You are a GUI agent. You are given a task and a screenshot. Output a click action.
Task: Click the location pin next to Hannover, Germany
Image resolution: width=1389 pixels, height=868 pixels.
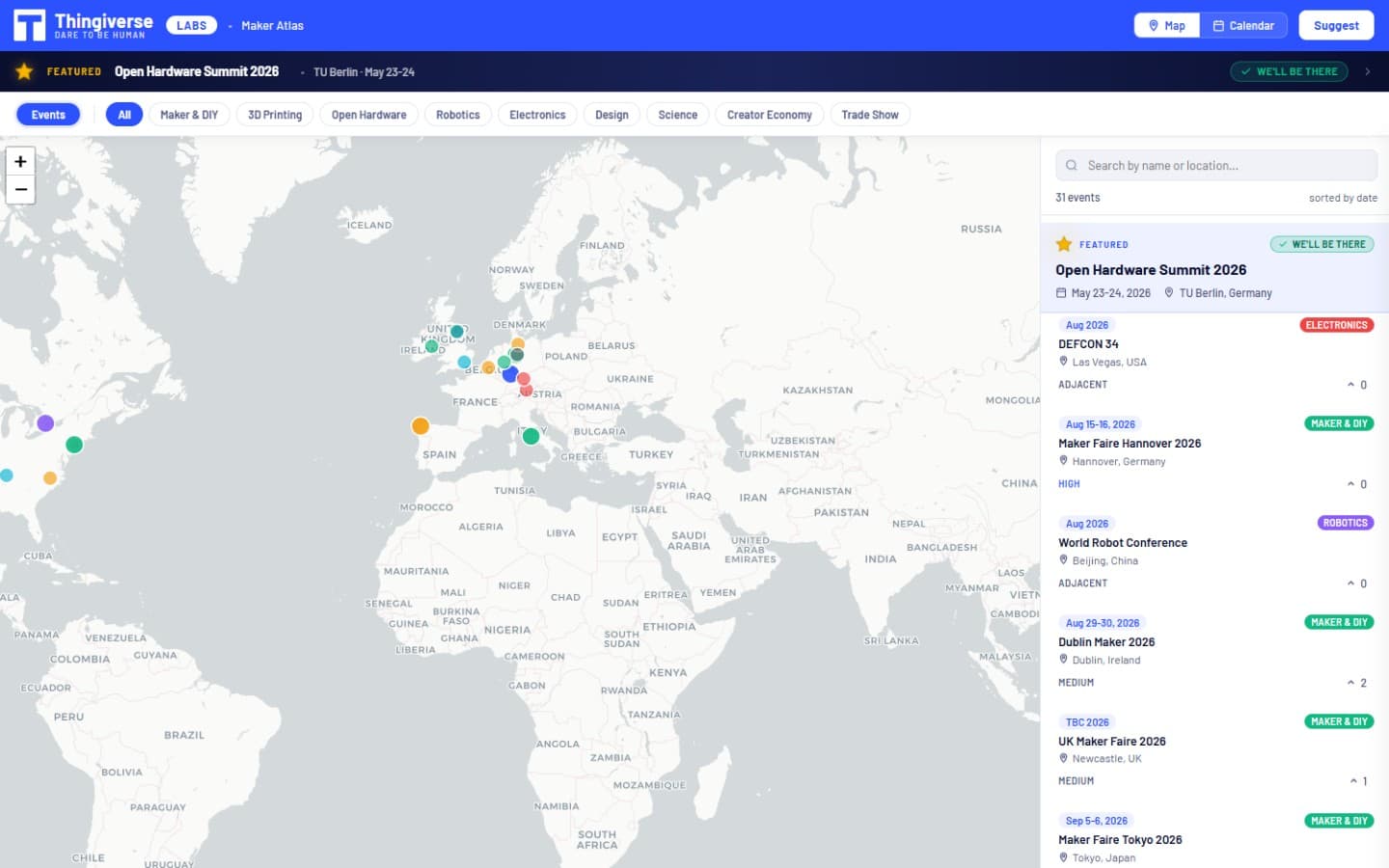coord(1063,460)
